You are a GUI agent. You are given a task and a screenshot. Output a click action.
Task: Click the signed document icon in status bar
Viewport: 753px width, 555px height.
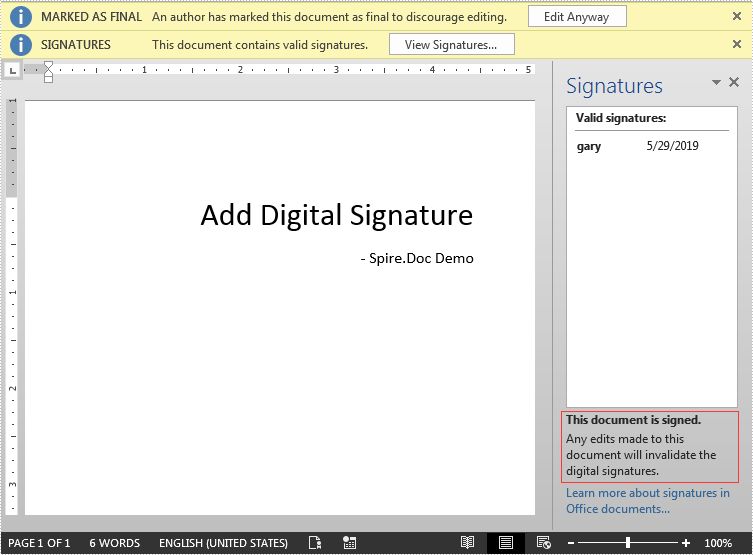coord(315,543)
